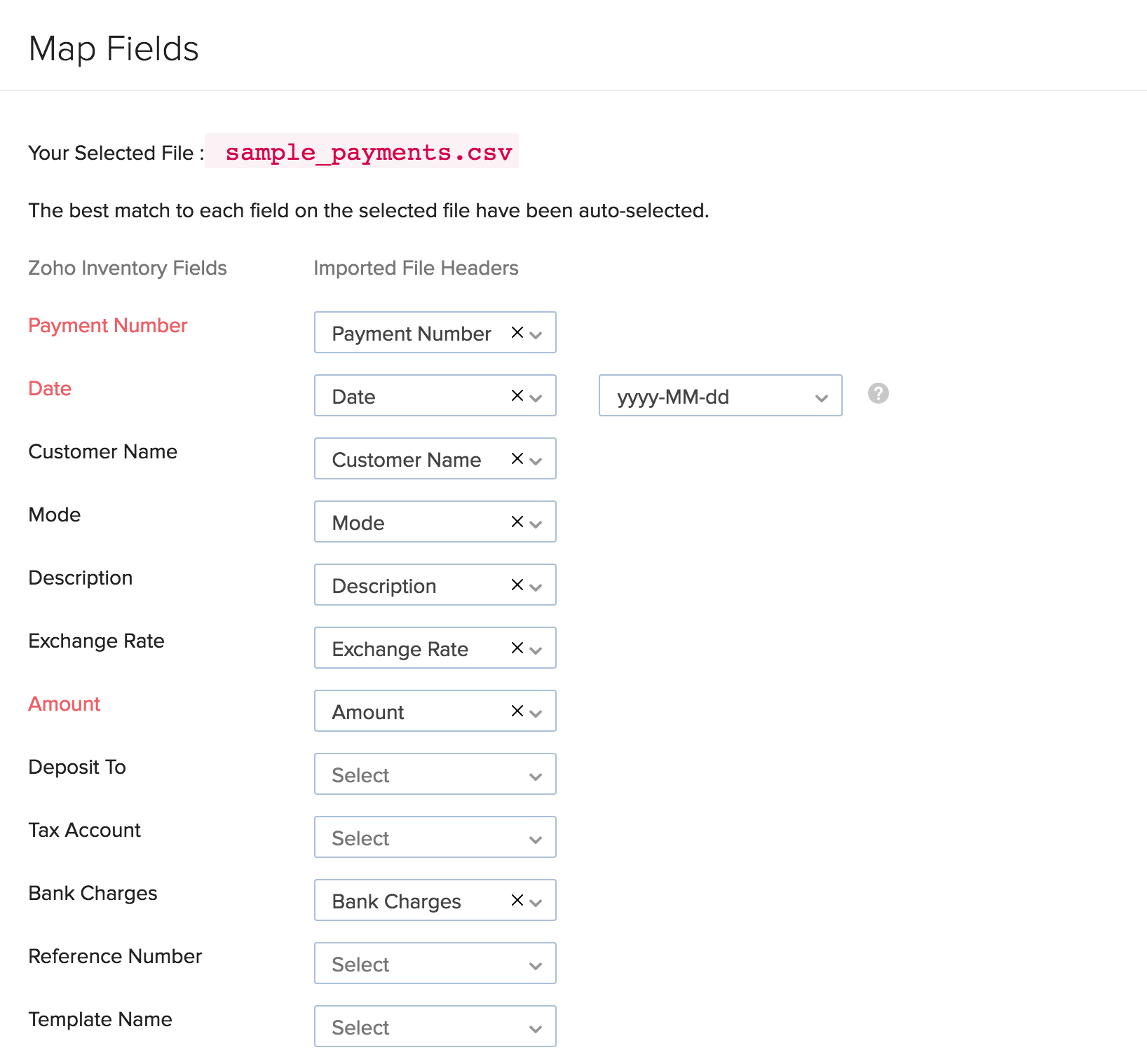Open the Deposit To Select dropdown

(x=435, y=775)
